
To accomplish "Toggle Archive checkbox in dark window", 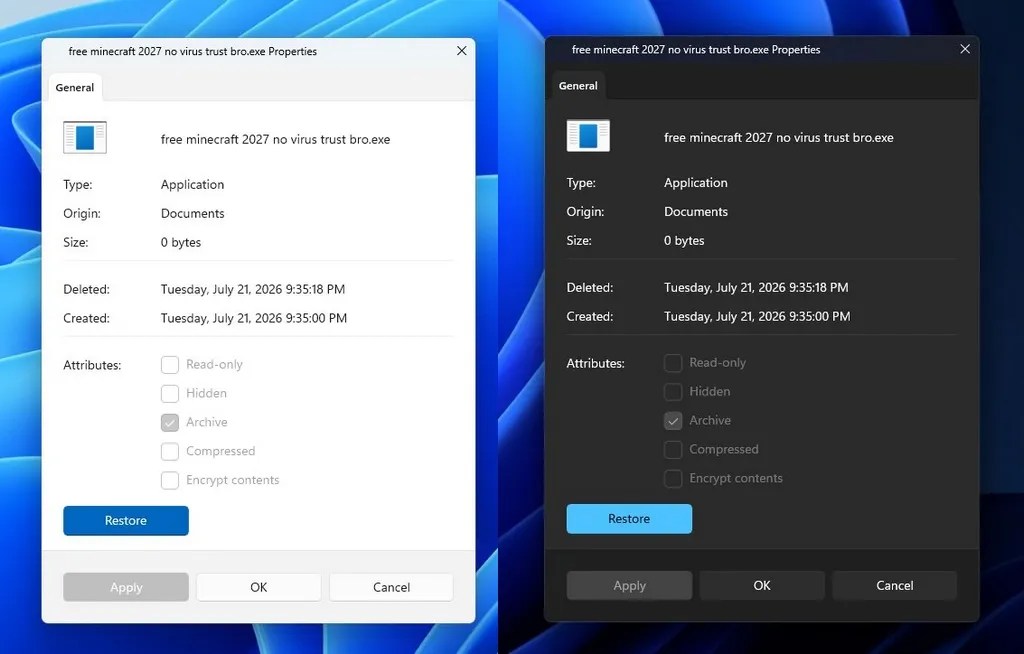I will tap(673, 421).
